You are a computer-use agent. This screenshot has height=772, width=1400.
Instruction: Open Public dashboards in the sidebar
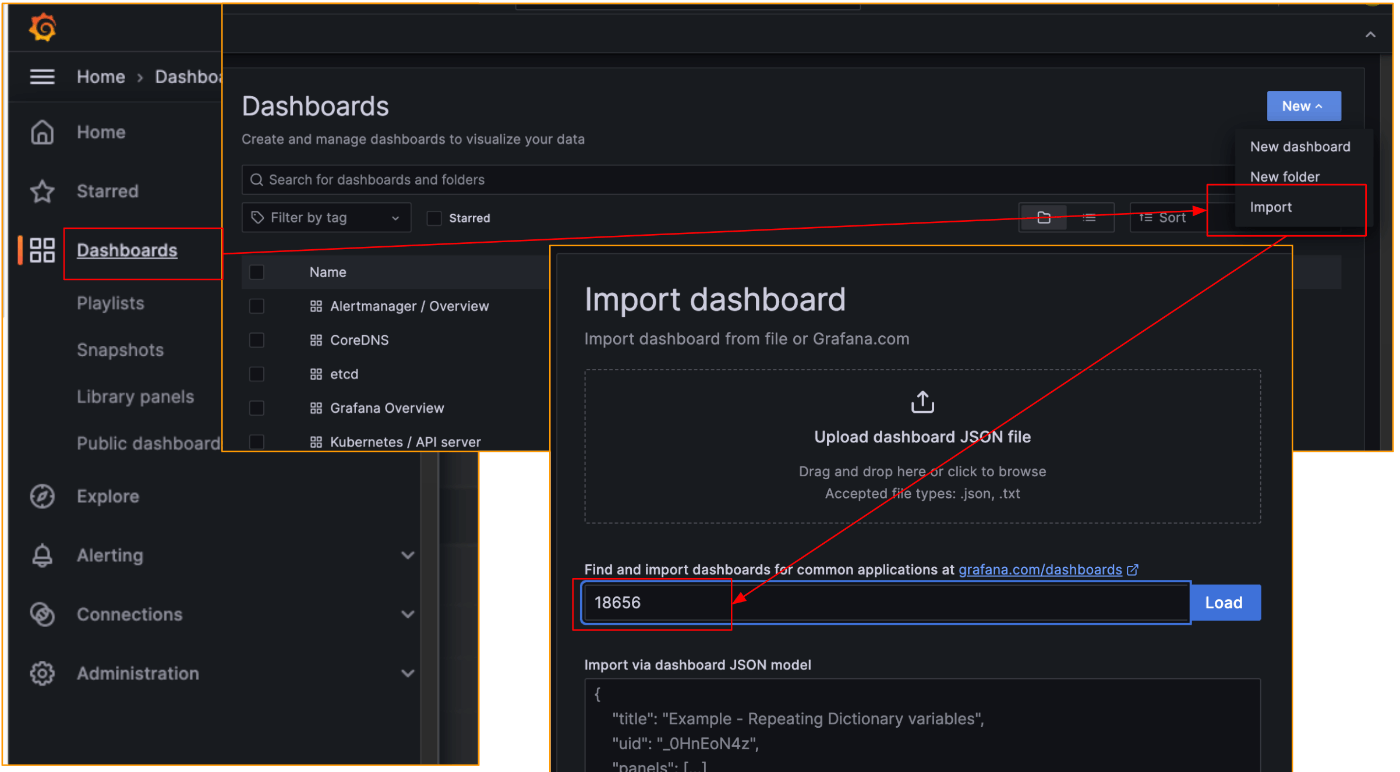pos(148,443)
